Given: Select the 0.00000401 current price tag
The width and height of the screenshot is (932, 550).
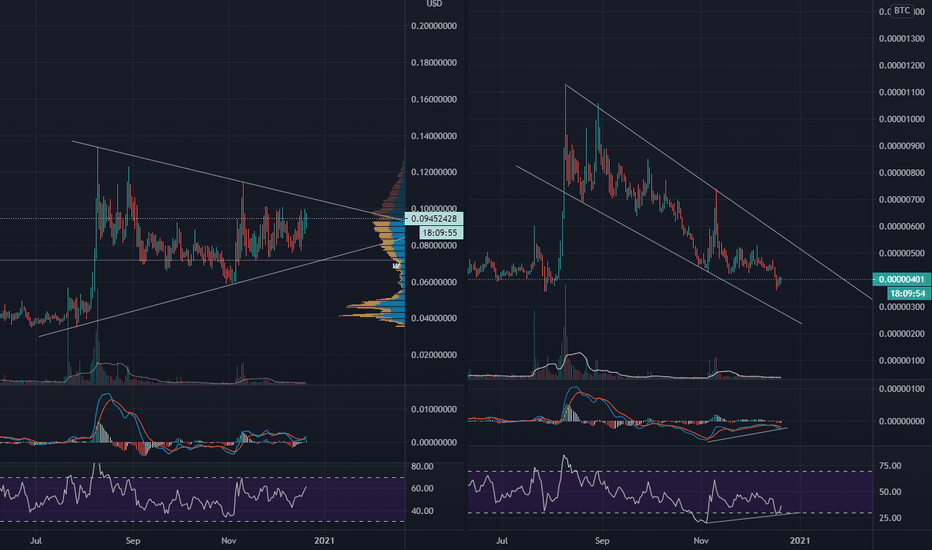Looking at the screenshot, I should click(x=902, y=279).
